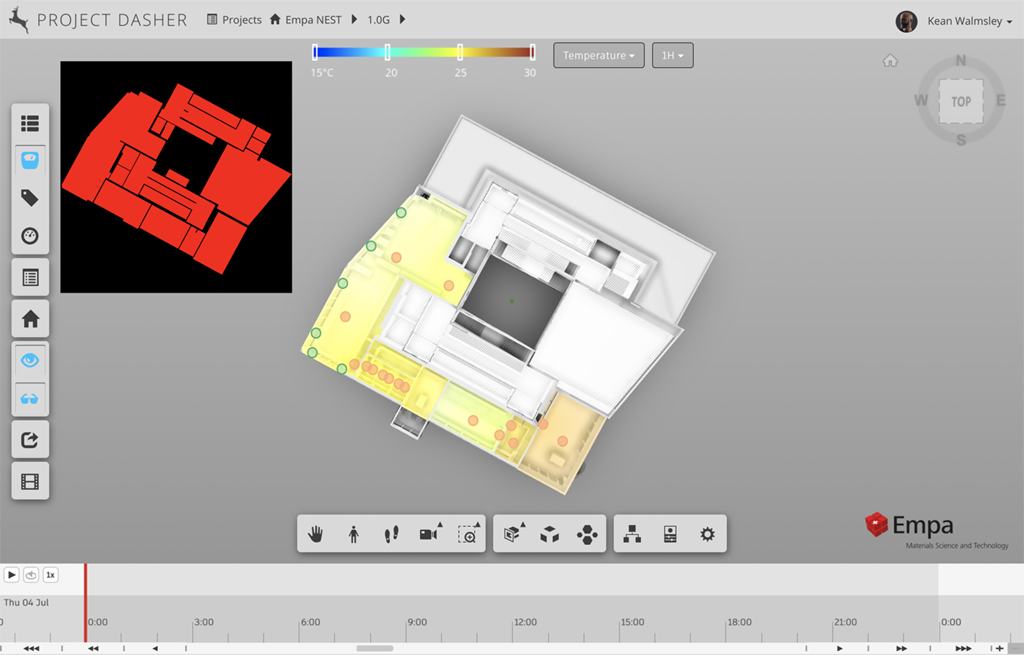Click the TOP face of view cube

(961, 102)
